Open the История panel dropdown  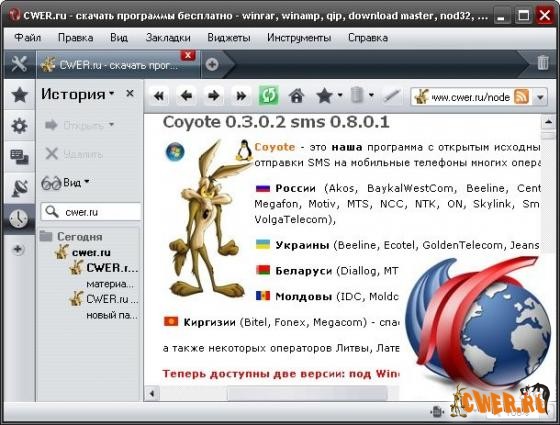tap(112, 94)
